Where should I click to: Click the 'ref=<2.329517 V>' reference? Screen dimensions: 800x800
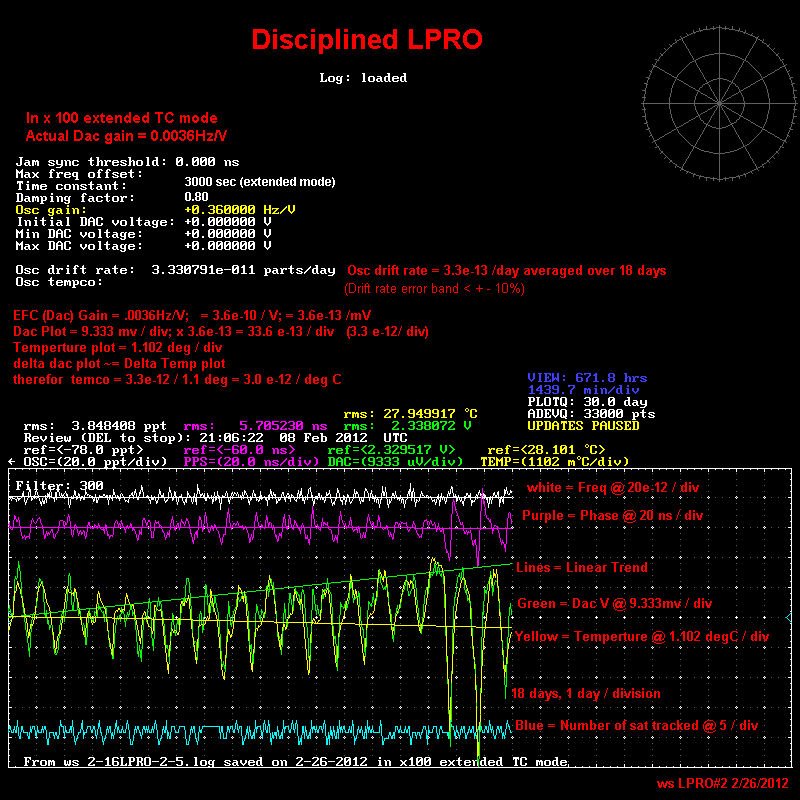pyautogui.click(x=391, y=450)
